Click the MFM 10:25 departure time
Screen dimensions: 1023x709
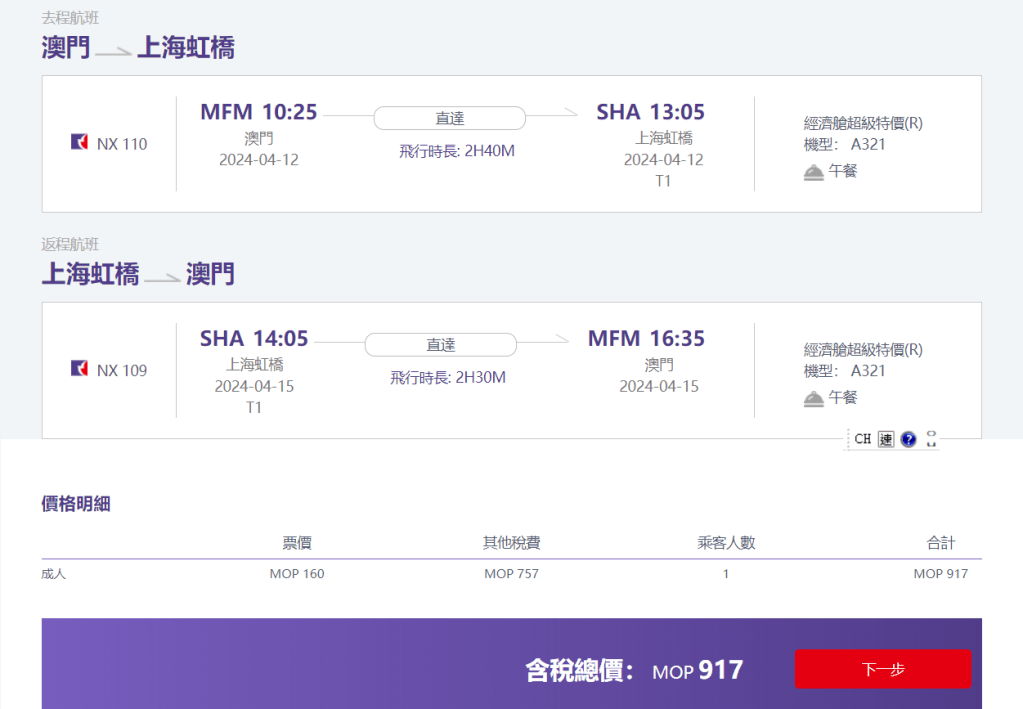258,112
